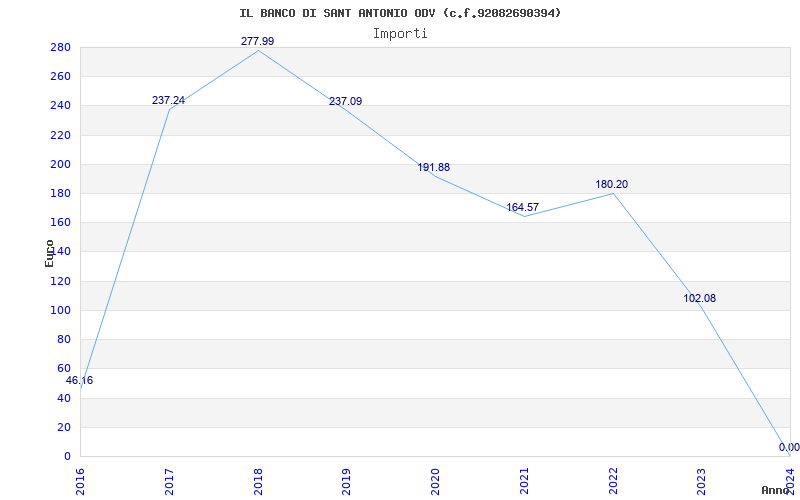Click the 20 y-axis tick label
The width and height of the screenshot is (800, 500).
coord(63,428)
